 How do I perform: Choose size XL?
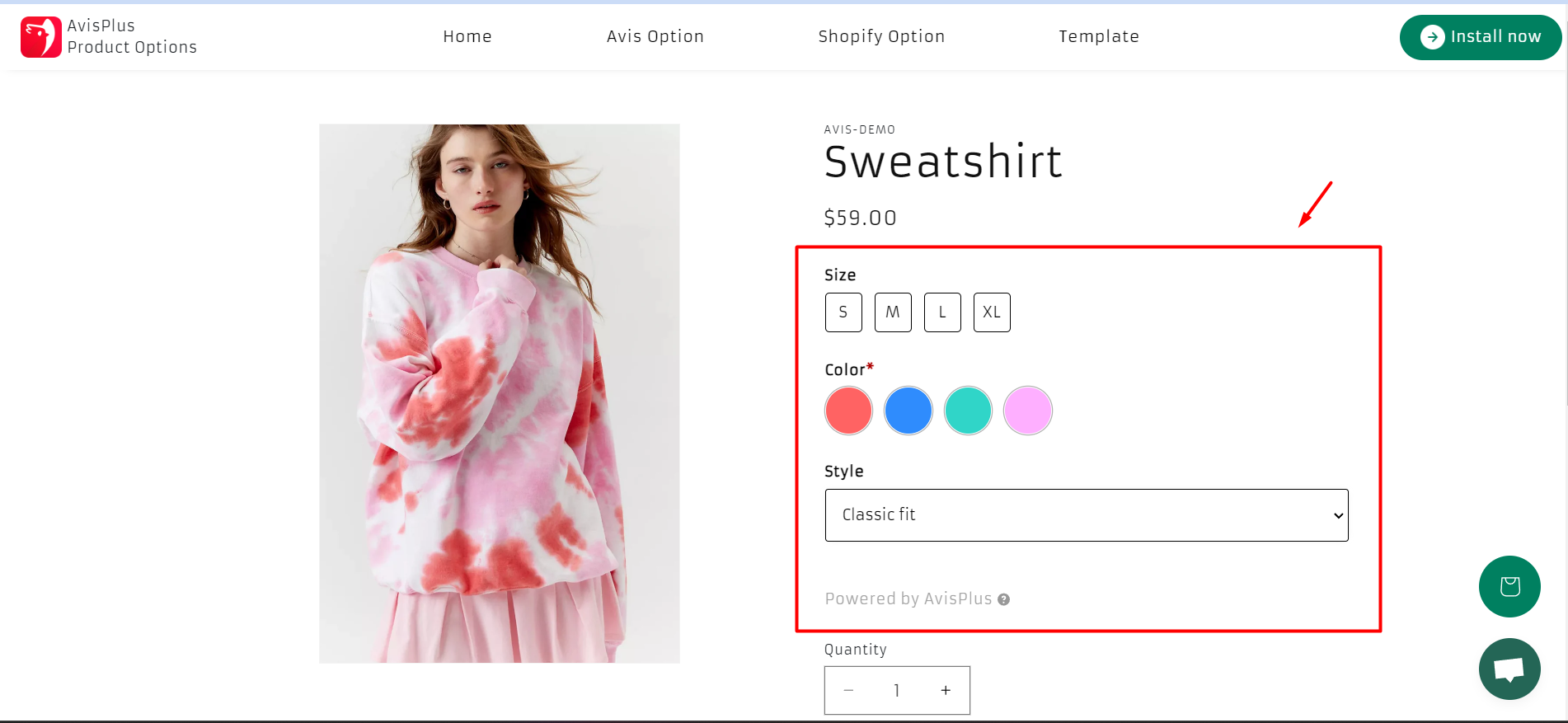tap(992, 312)
